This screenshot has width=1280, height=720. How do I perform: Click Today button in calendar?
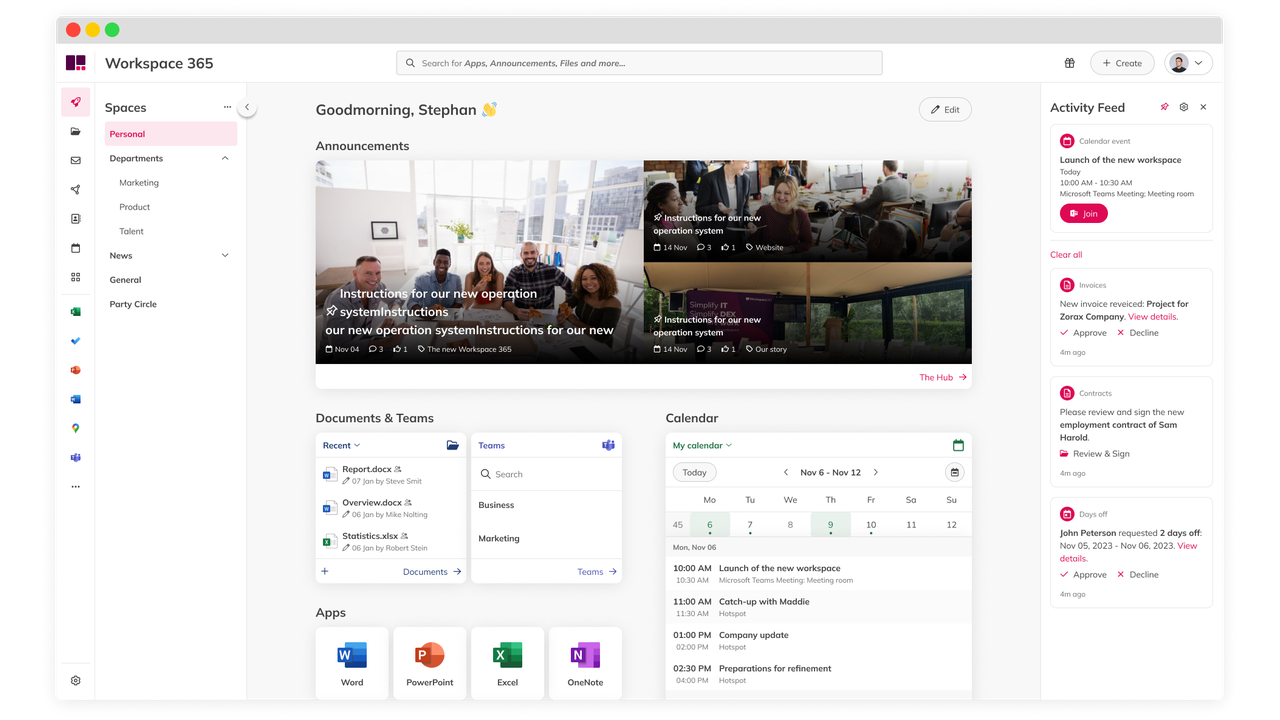695,472
